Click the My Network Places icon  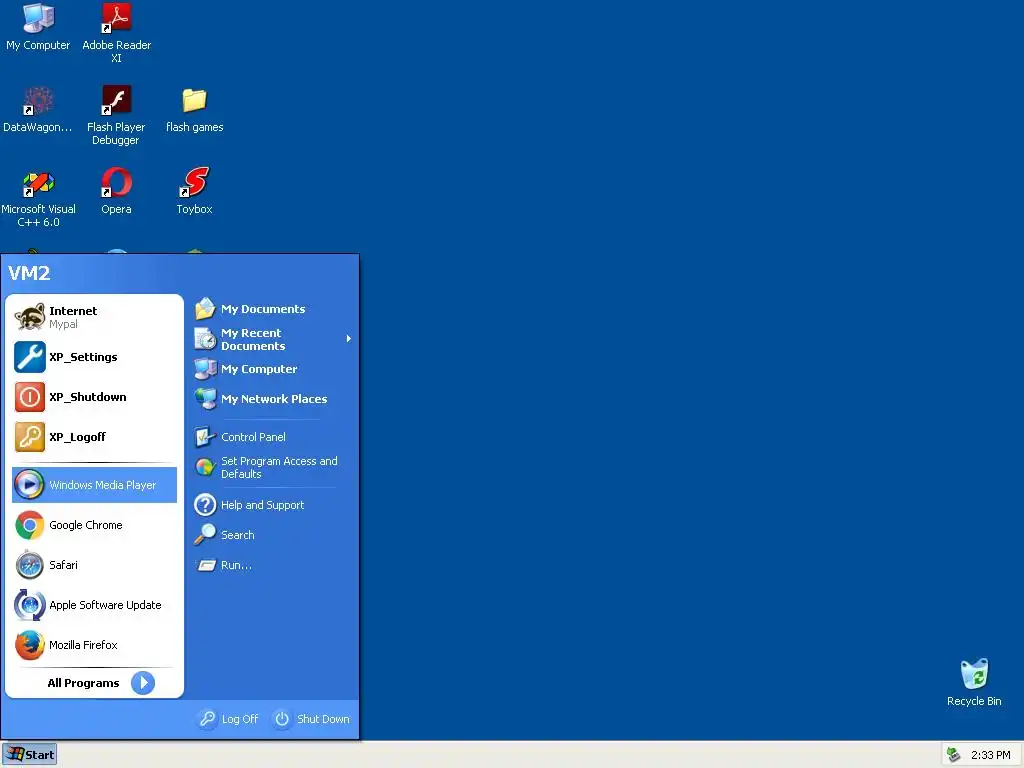point(205,398)
